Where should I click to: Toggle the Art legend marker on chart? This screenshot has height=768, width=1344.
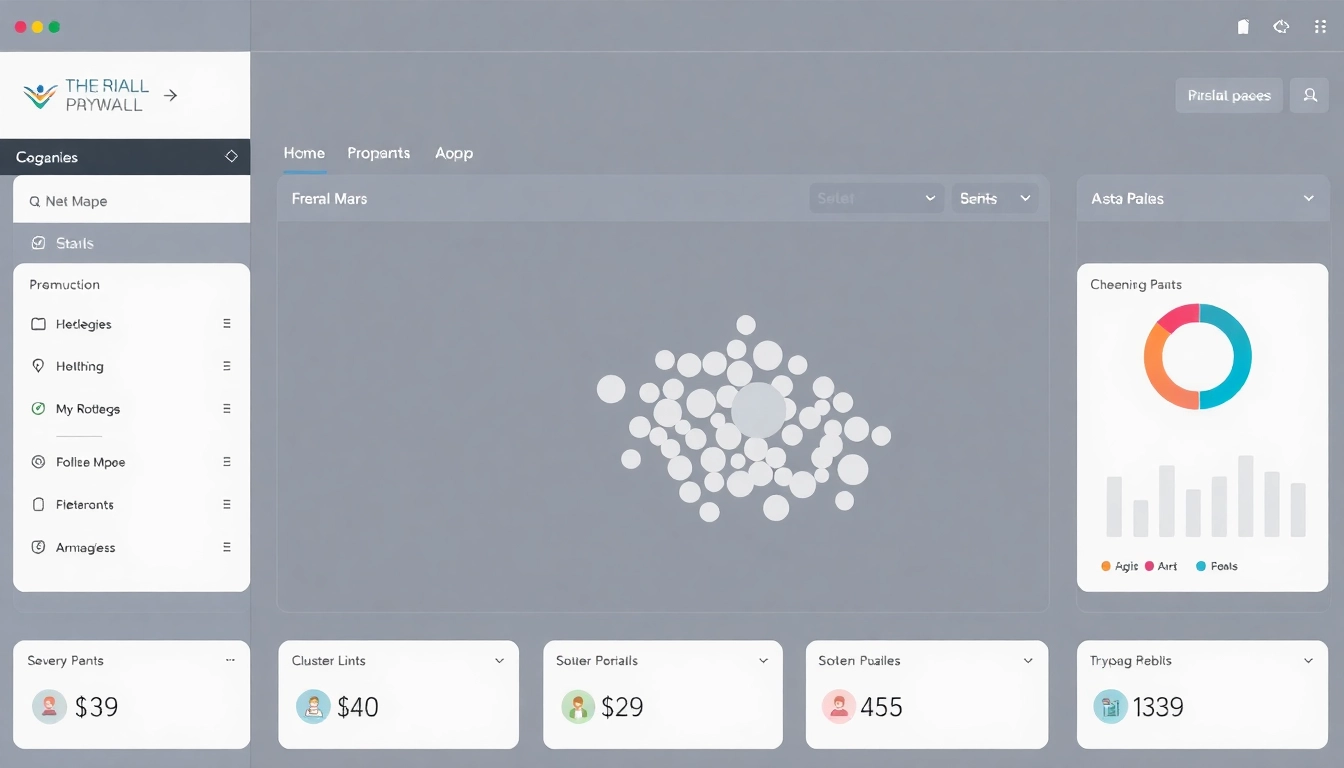point(1148,565)
